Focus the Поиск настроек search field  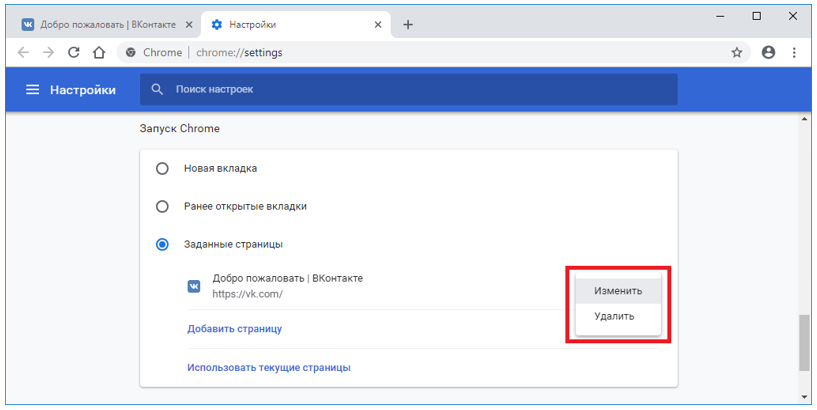pyautogui.click(x=408, y=90)
